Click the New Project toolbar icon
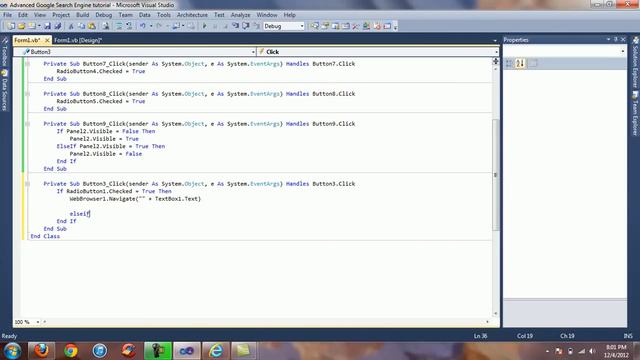This screenshot has width=640, height=360. coord(11,26)
